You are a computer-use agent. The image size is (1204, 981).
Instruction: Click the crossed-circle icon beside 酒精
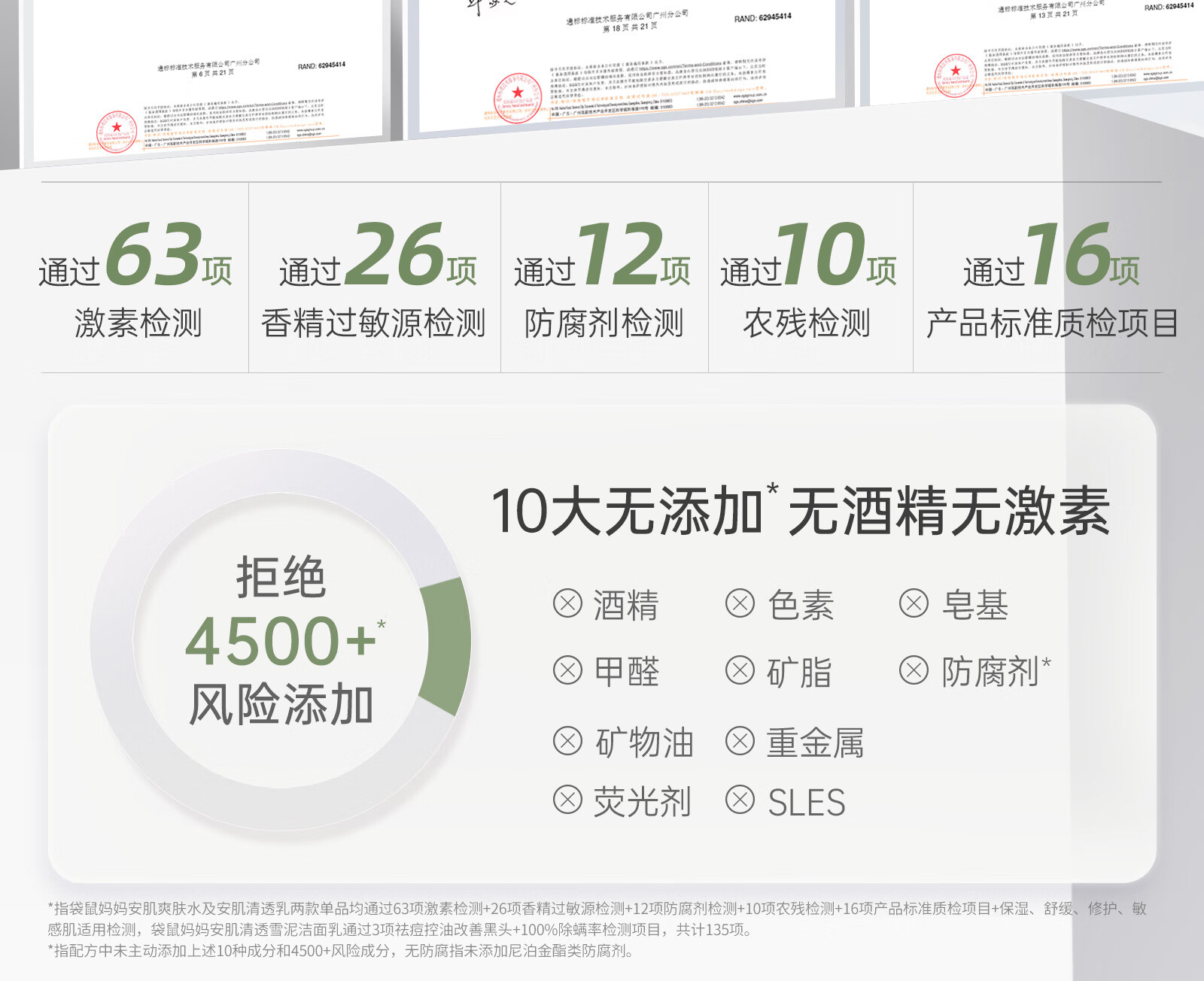click(x=567, y=603)
